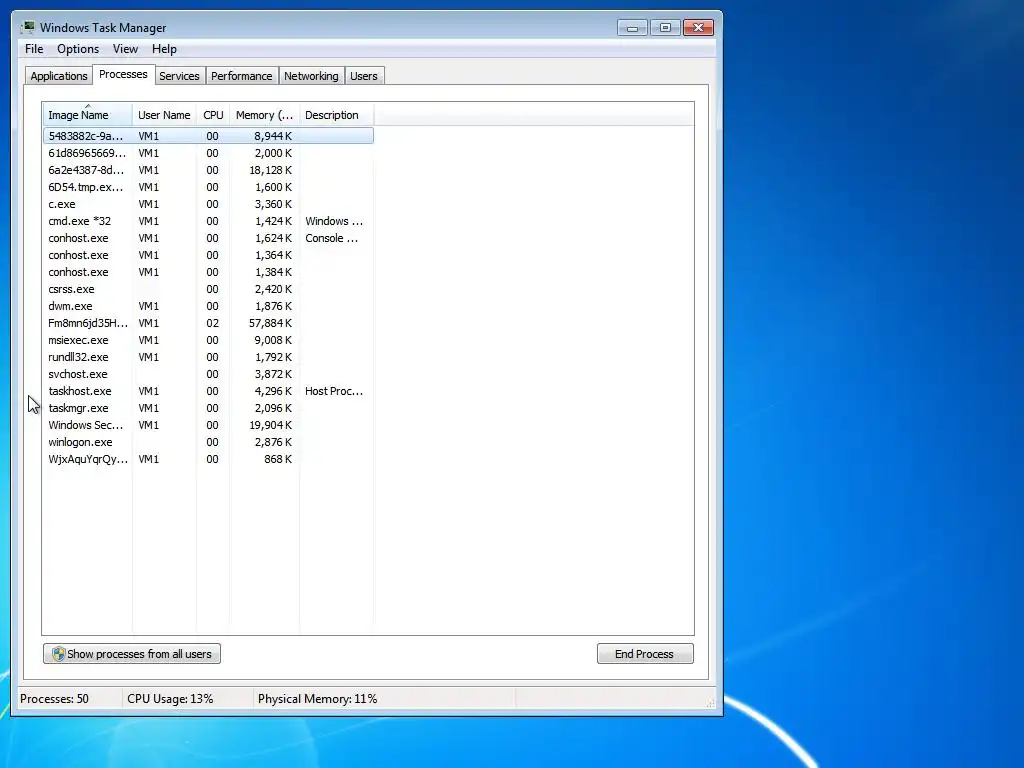Viewport: 1024px width, 768px height.
Task: Select conhost.exe with 1,364 K memory
Action: coord(208,255)
